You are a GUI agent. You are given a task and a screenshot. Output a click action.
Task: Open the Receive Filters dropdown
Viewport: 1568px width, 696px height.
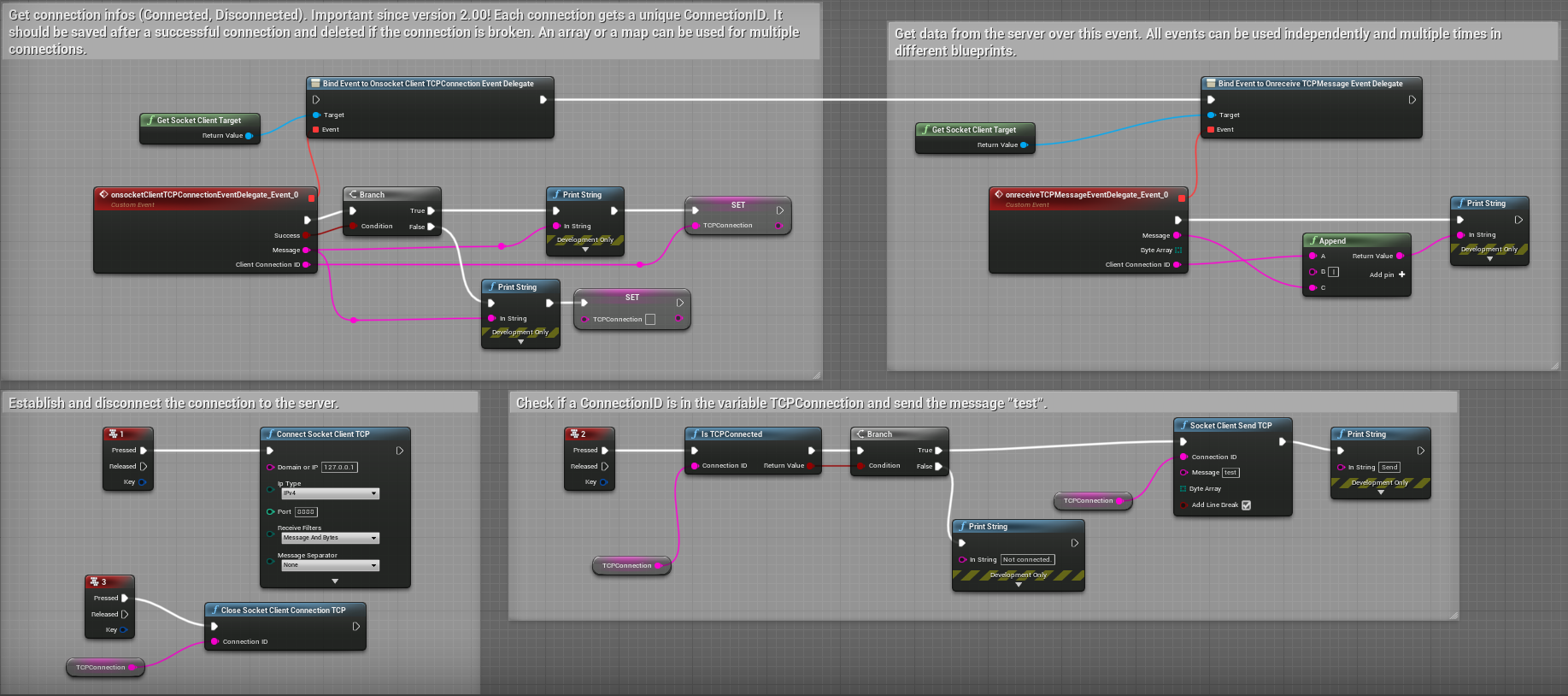click(331, 538)
